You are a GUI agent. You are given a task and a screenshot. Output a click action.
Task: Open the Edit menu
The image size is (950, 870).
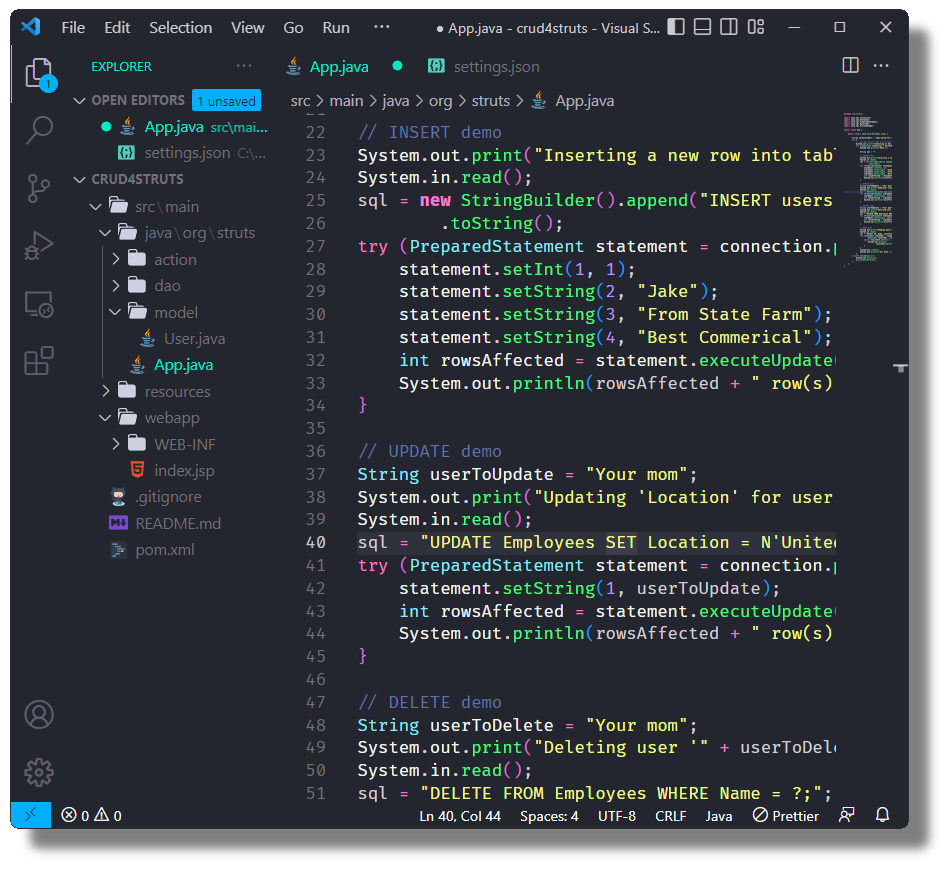117,28
